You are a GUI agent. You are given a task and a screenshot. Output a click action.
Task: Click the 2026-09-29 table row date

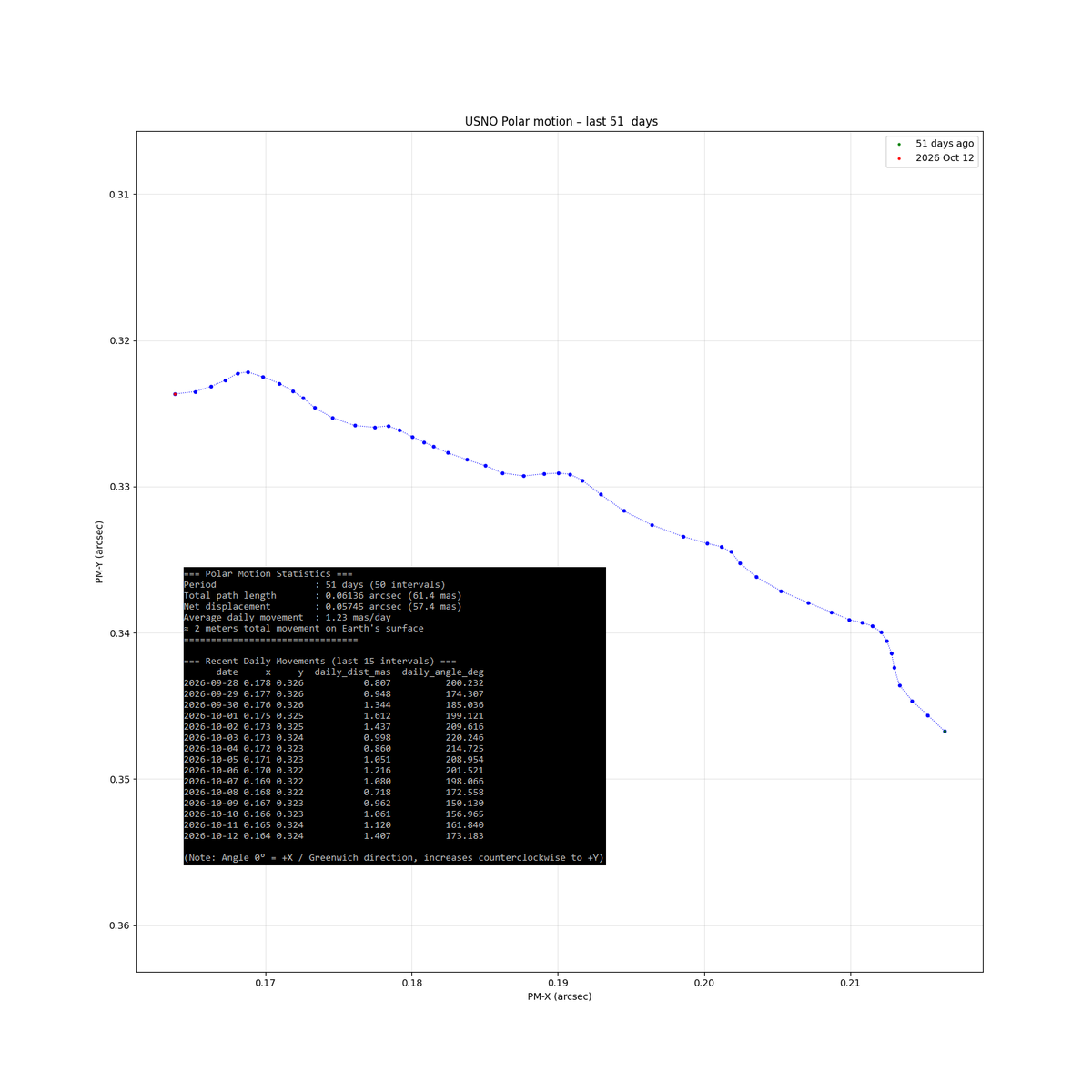click(211, 694)
